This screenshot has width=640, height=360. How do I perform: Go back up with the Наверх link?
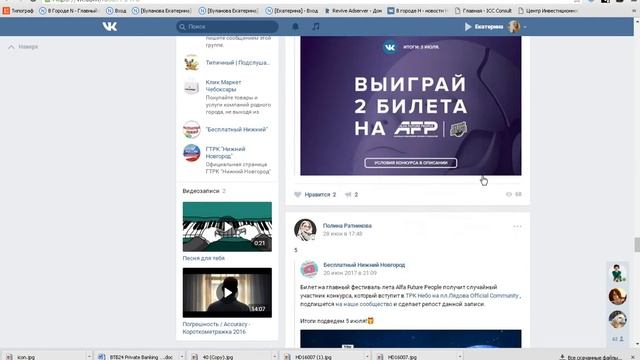[x=23, y=47]
